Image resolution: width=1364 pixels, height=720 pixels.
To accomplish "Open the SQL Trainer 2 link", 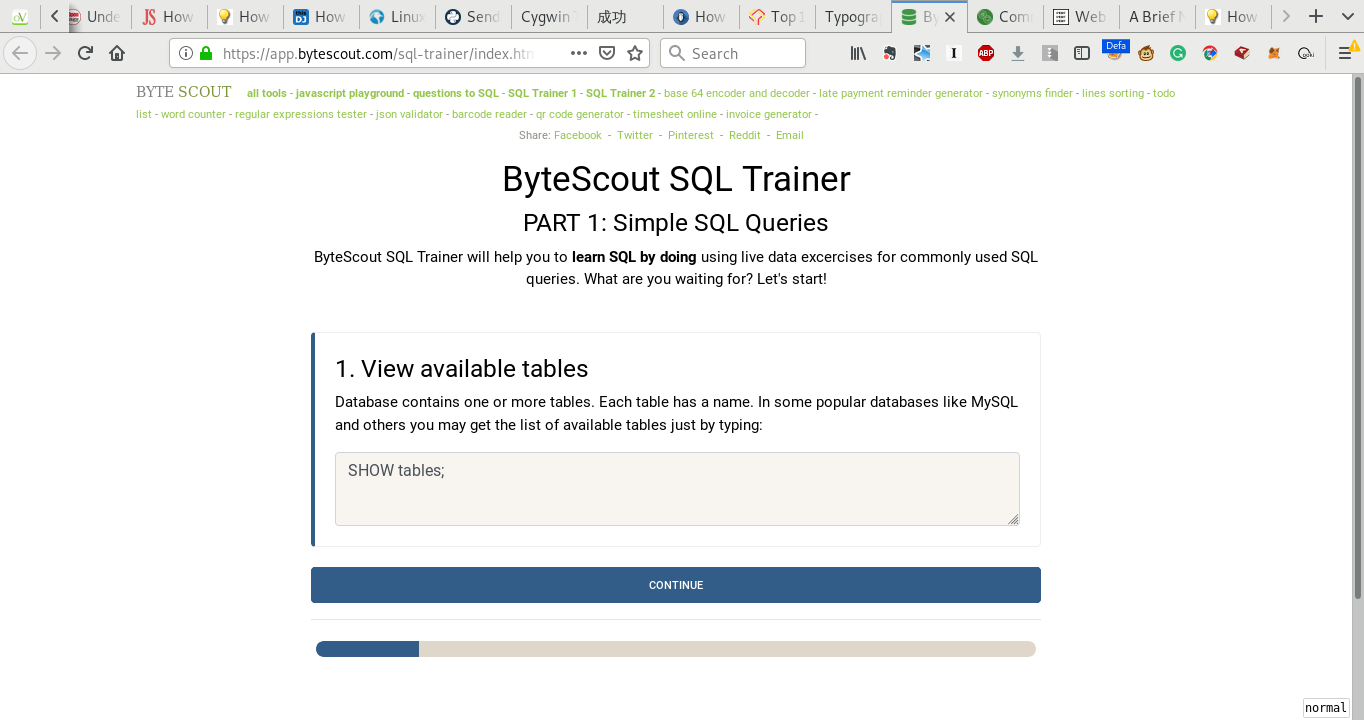I will tap(620, 92).
